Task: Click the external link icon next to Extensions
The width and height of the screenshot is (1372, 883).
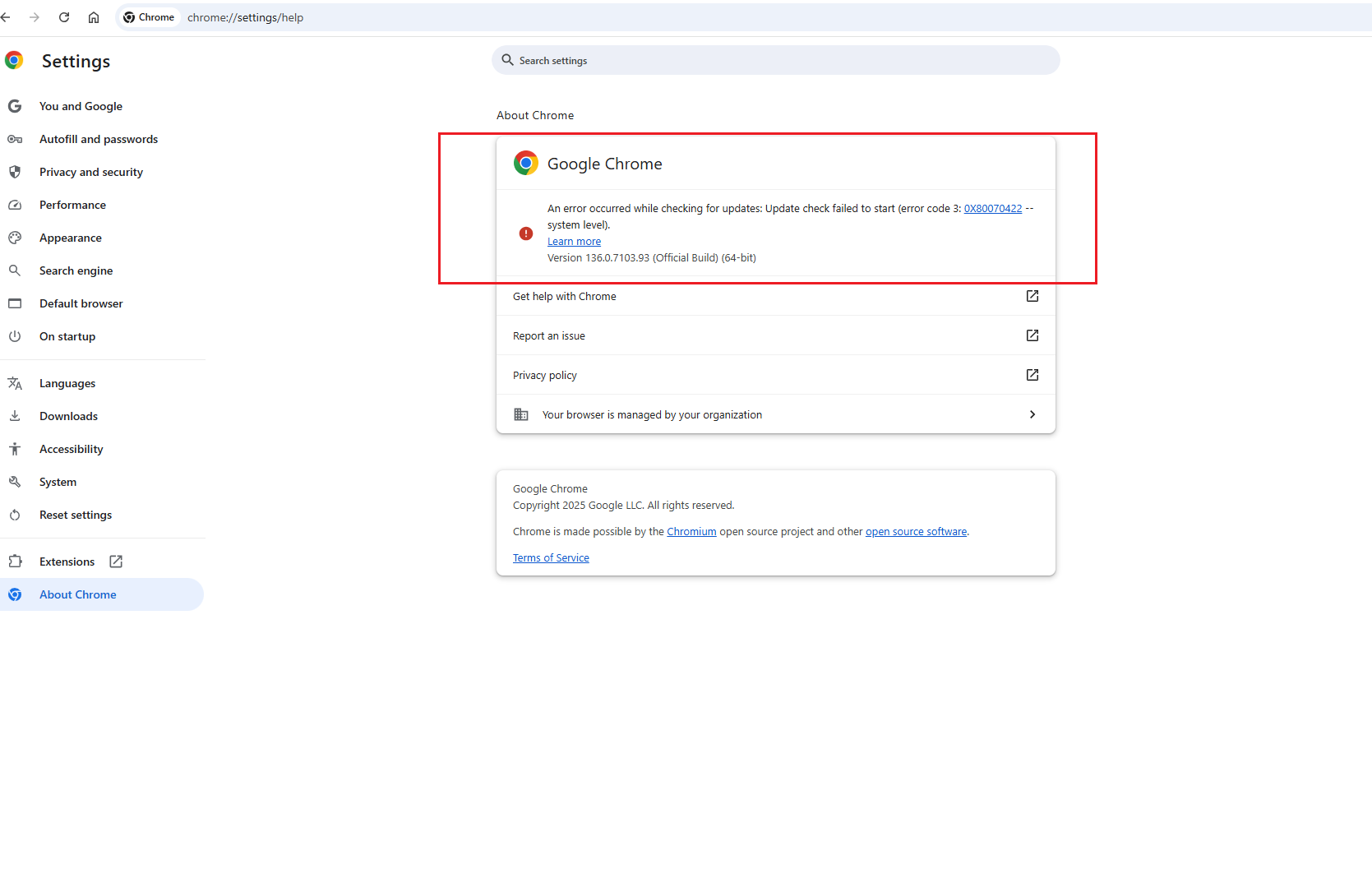Action: pyautogui.click(x=116, y=562)
